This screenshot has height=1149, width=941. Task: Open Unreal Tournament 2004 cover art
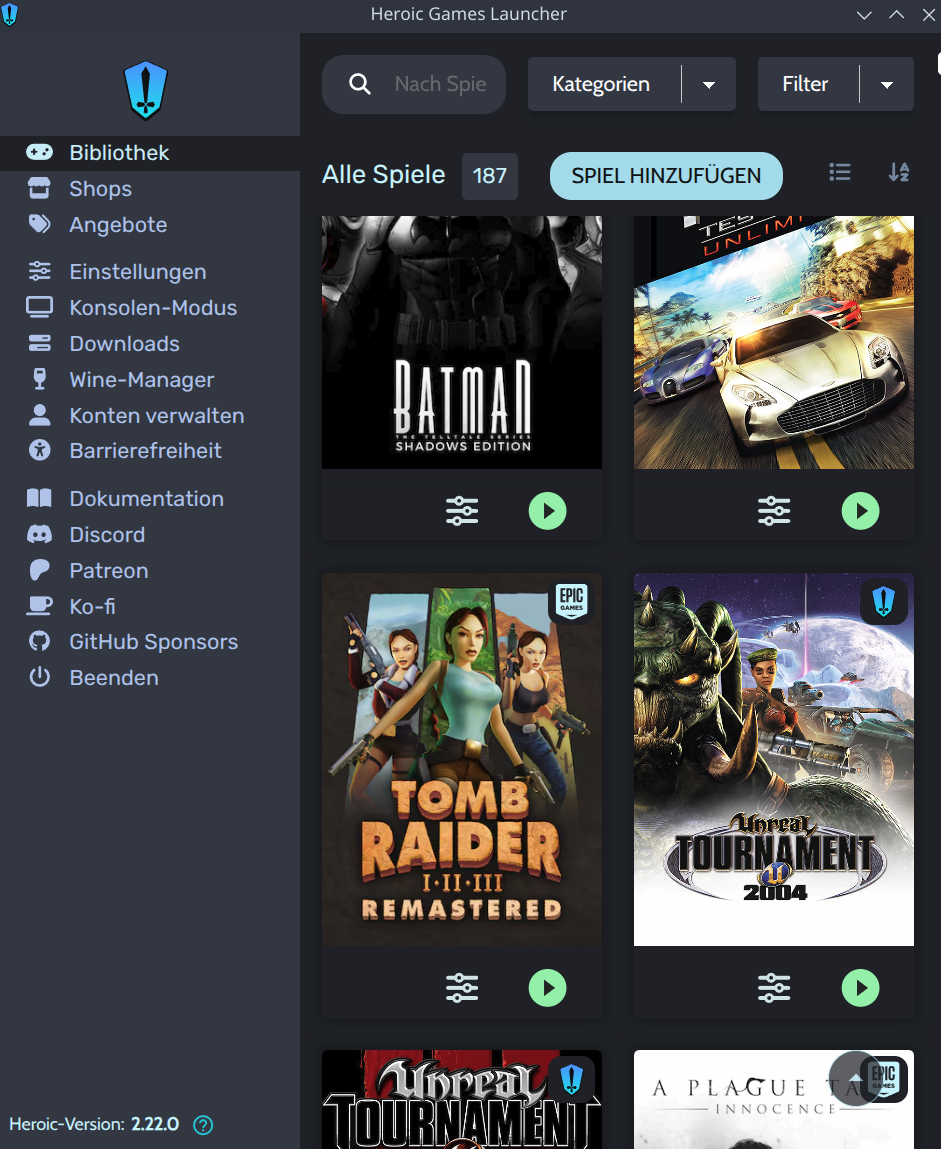[x=774, y=759]
